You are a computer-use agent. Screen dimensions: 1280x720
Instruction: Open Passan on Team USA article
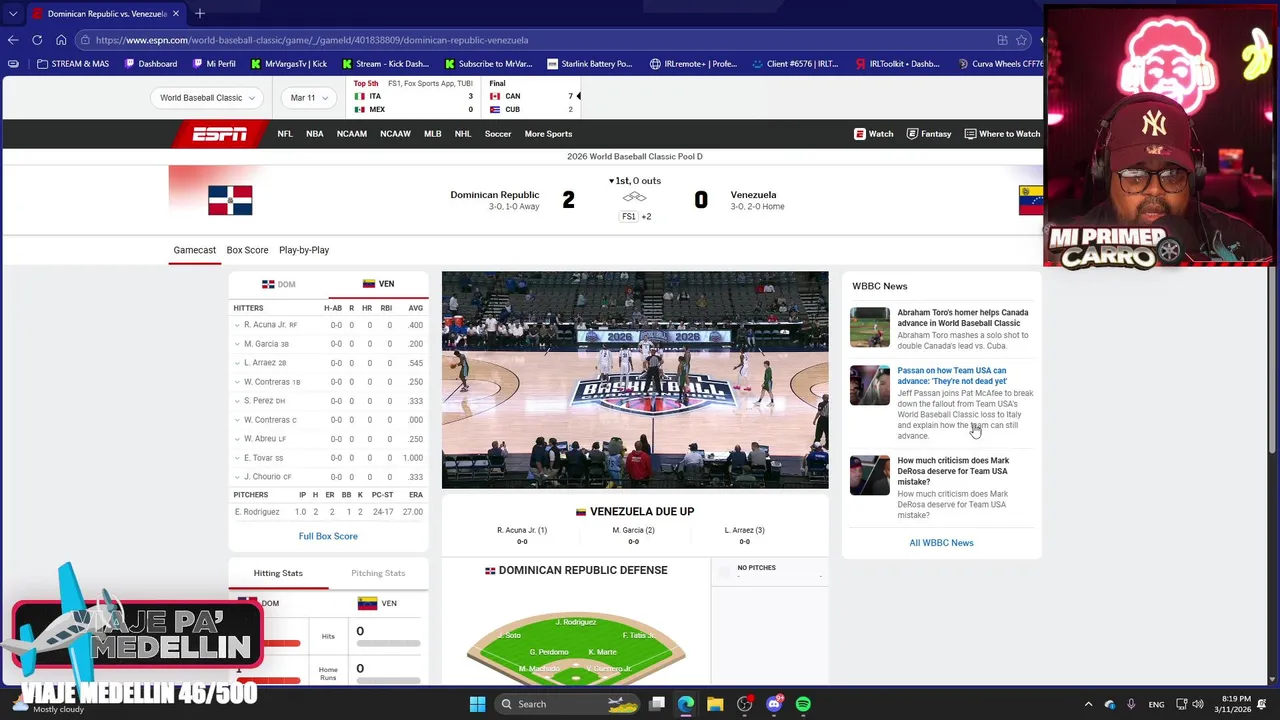(x=952, y=376)
